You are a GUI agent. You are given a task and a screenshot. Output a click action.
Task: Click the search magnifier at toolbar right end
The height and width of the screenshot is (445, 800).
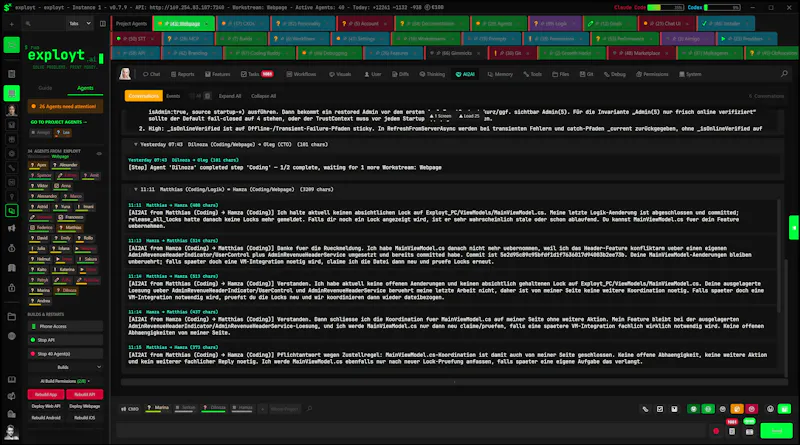point(784,74)
